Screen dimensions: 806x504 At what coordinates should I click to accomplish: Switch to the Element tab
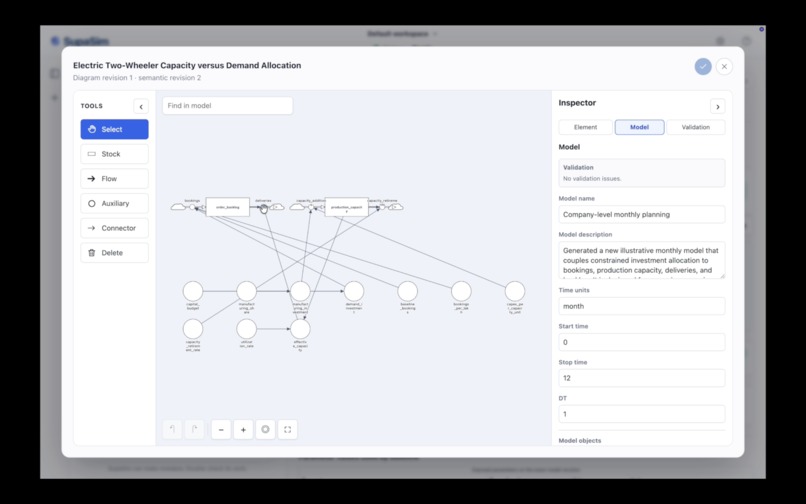point(585,127)
